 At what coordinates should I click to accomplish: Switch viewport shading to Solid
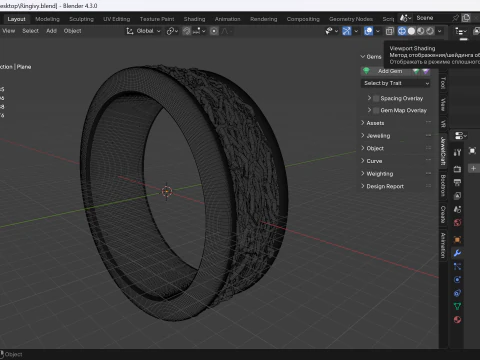tap(411, 31)
